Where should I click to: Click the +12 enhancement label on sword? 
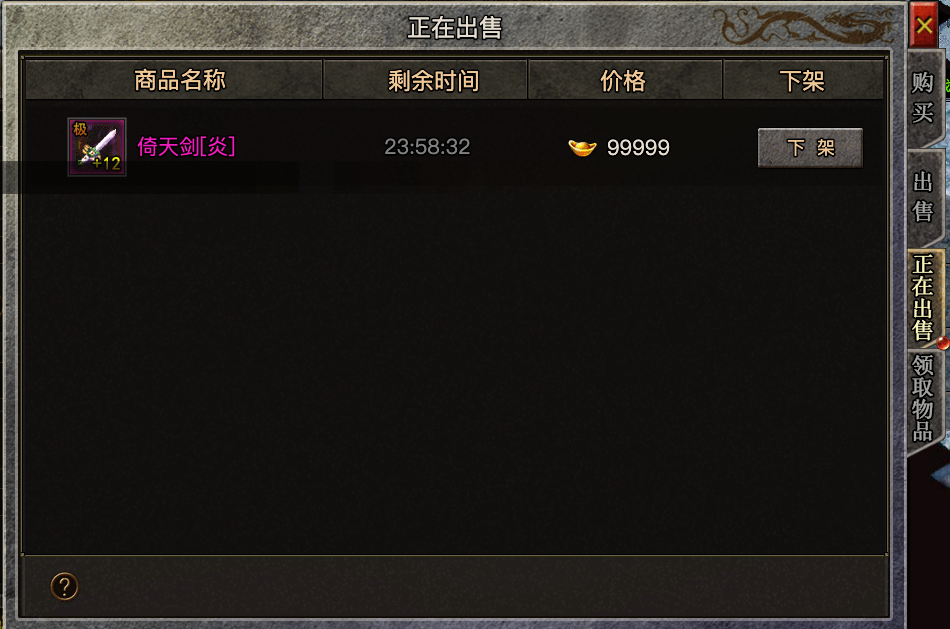pos(107,164)
